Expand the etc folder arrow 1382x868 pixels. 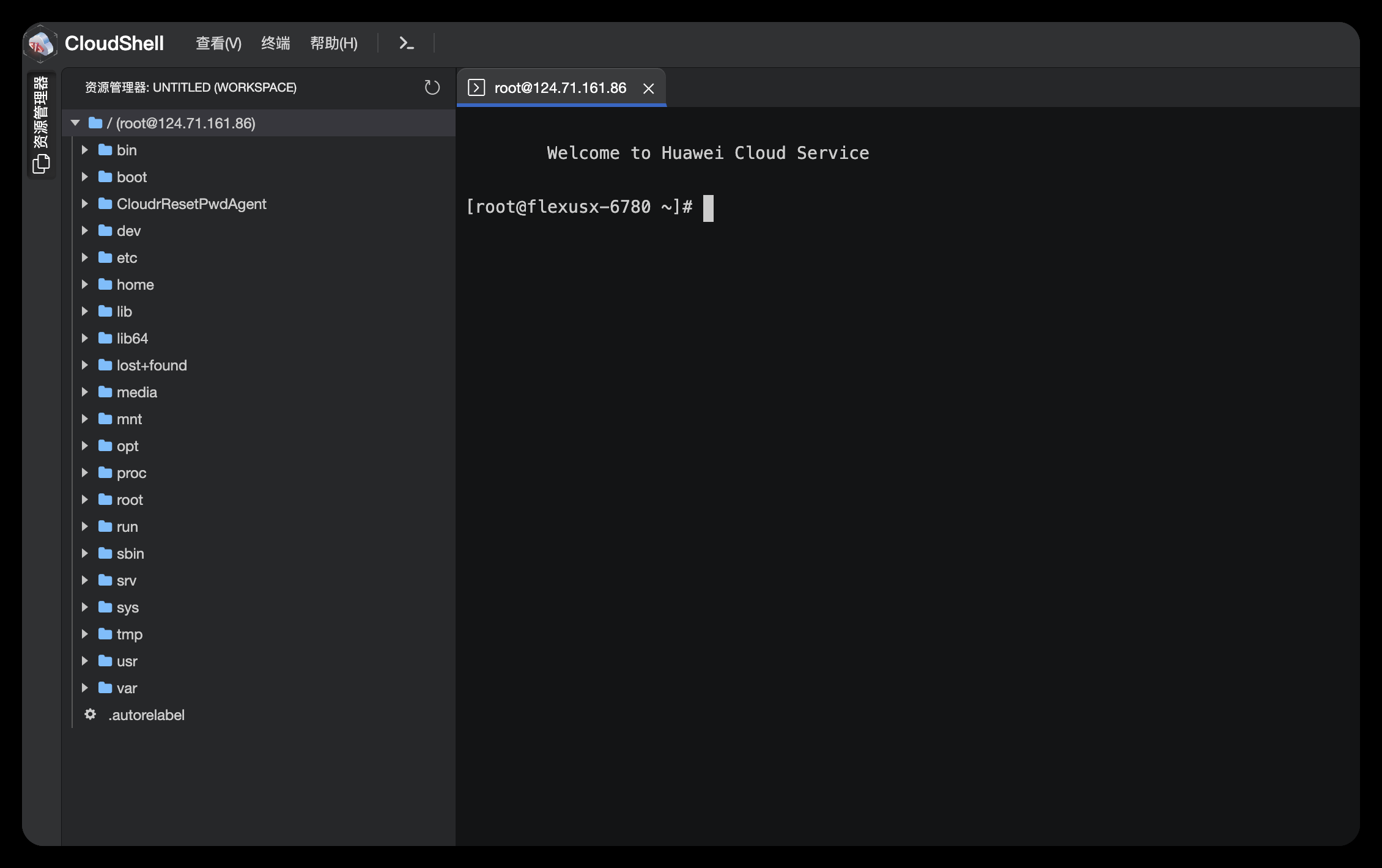85,257
